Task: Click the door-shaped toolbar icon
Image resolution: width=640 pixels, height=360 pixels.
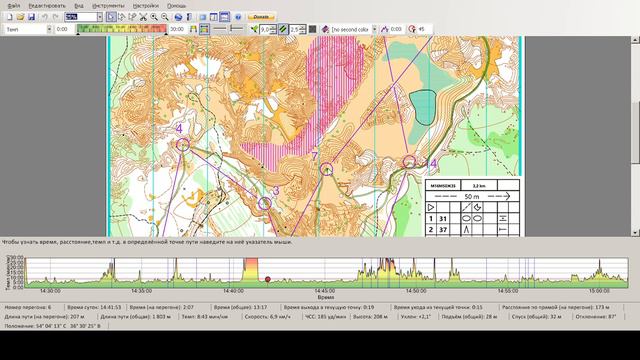Action: pyautogui.click(x=189, y=17)
